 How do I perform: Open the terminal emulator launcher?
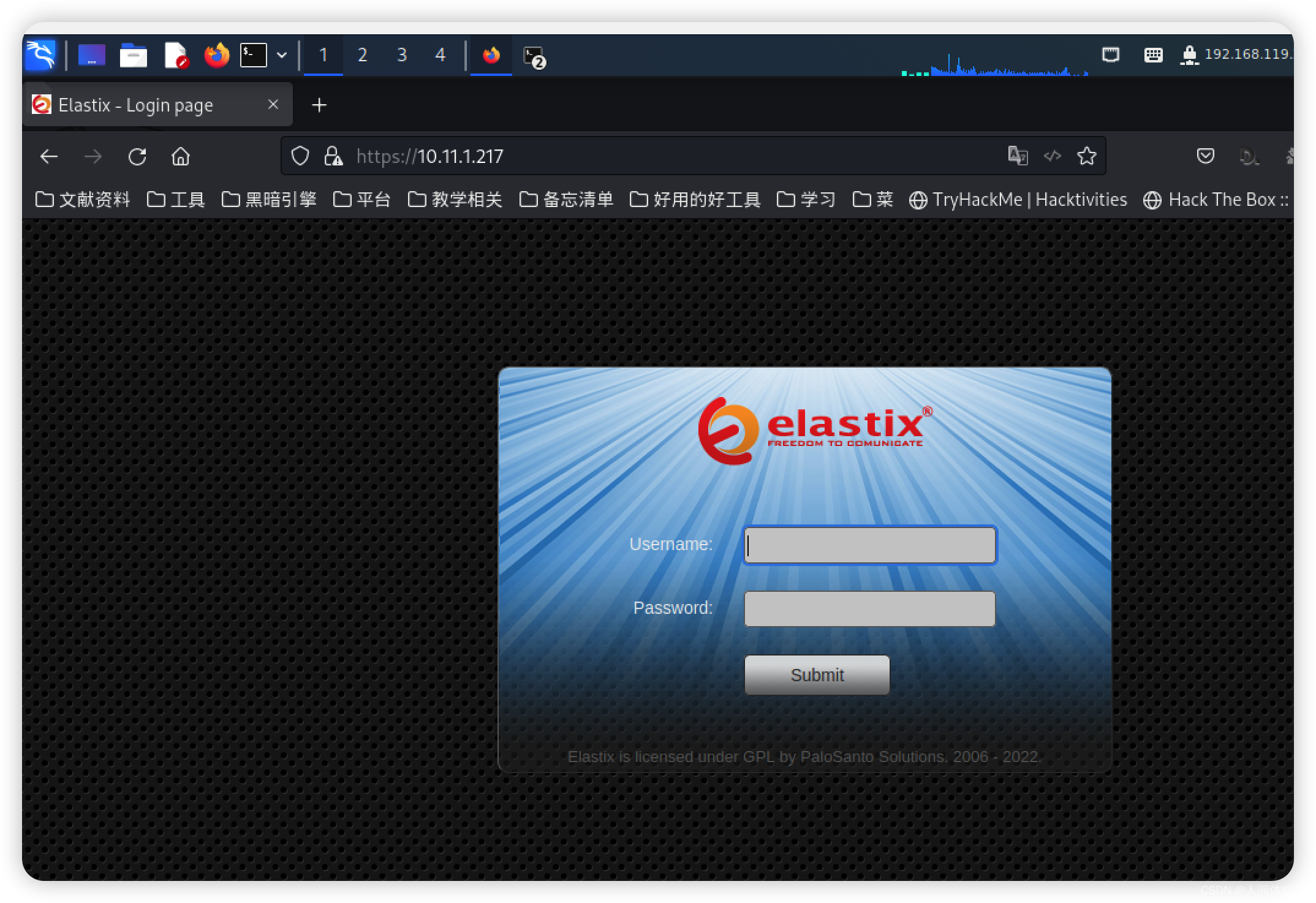point(253,55)
